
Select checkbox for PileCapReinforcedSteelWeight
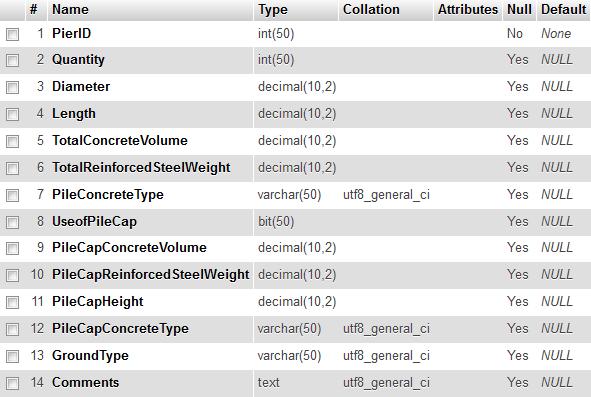(12, 275)
